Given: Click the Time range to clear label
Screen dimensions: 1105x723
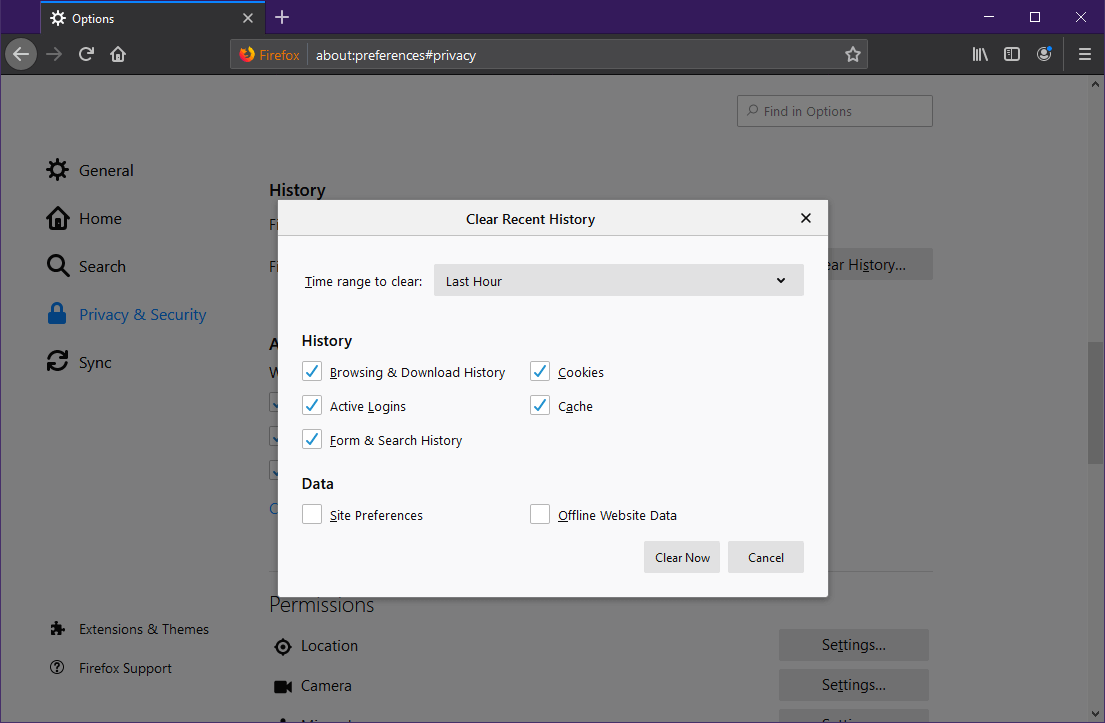Looking at the screenshot, I should 364,281.
